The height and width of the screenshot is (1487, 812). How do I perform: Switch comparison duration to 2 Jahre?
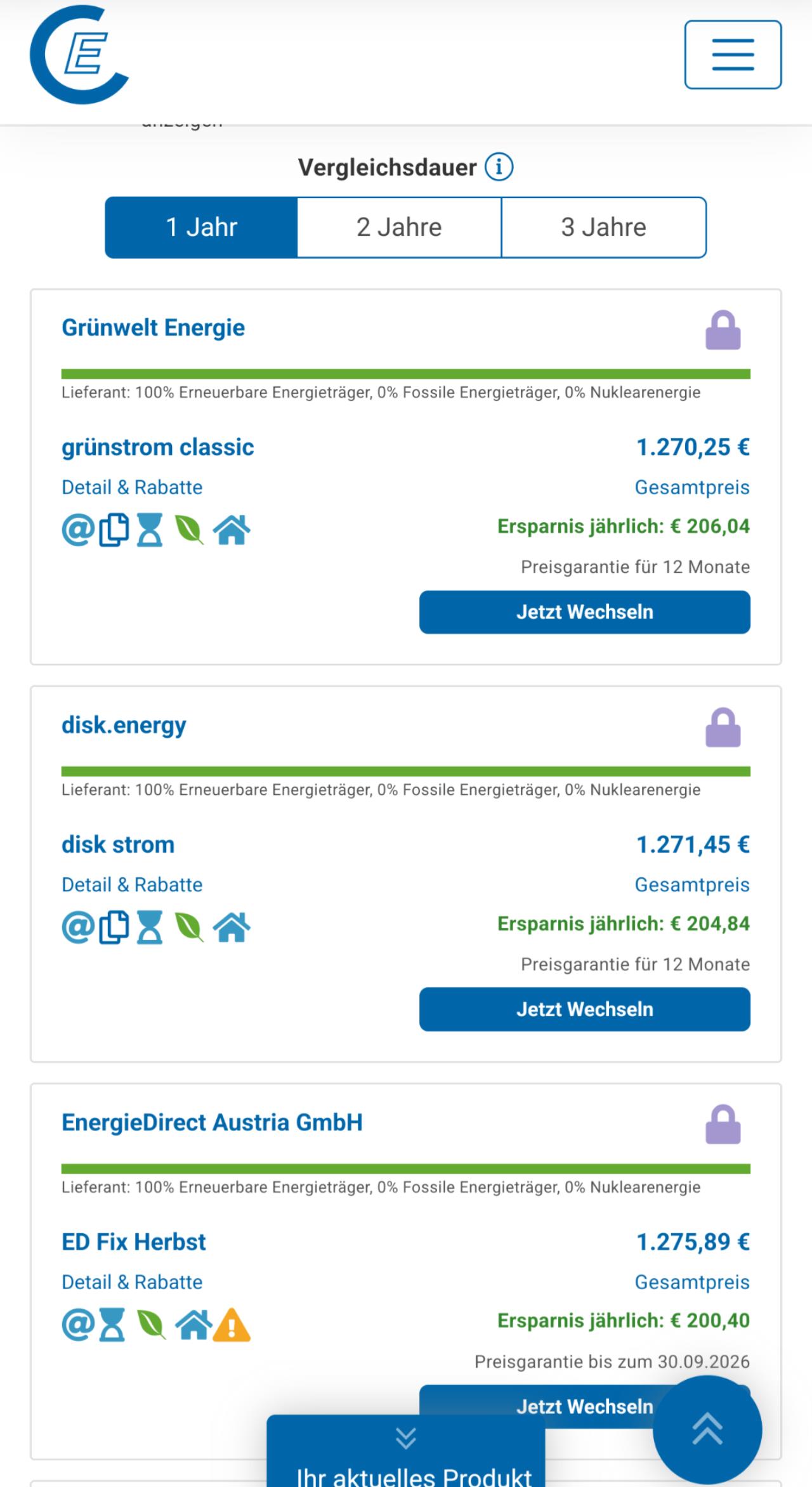399,227
